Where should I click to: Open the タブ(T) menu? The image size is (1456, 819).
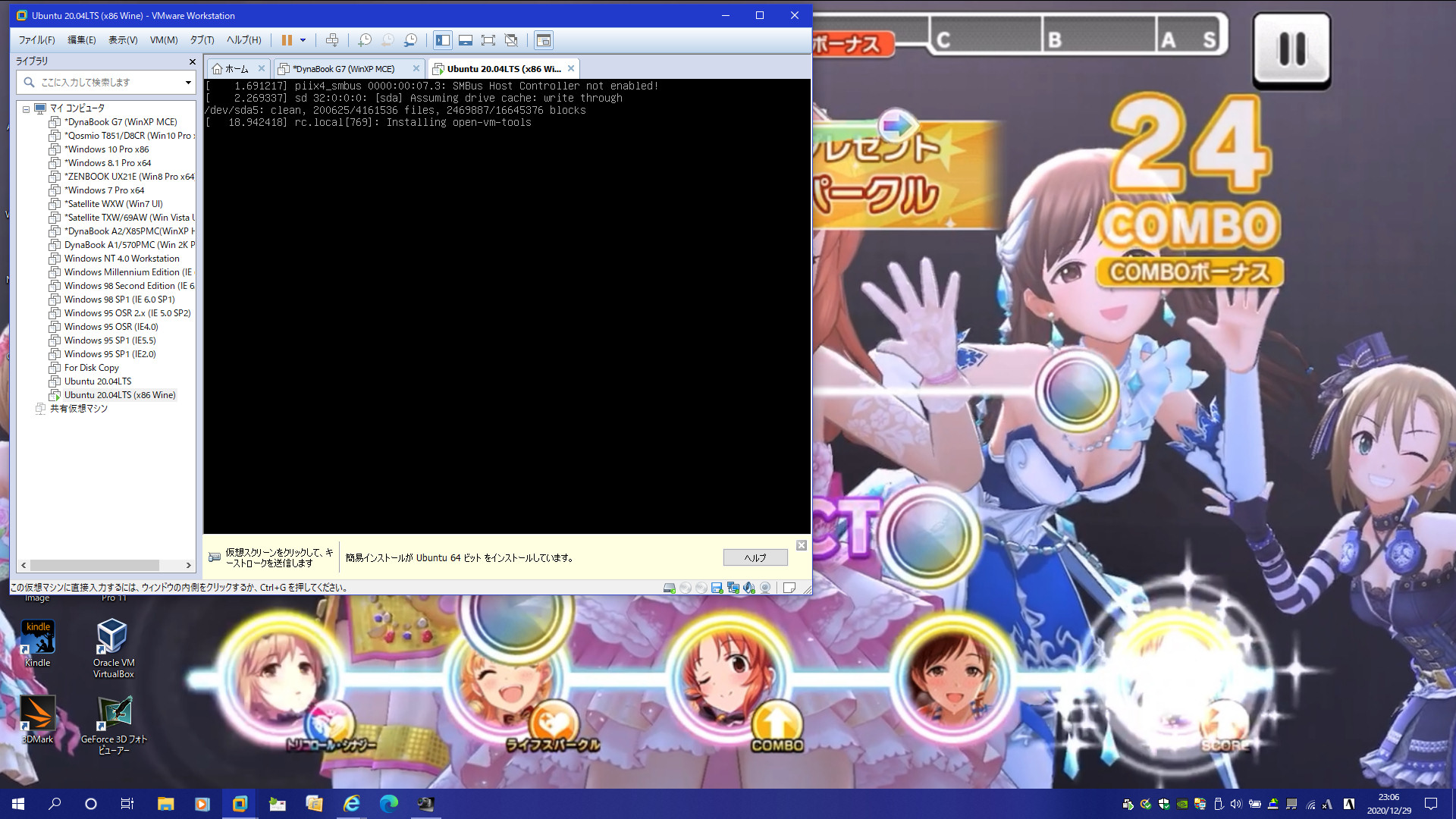coord(202,40)
